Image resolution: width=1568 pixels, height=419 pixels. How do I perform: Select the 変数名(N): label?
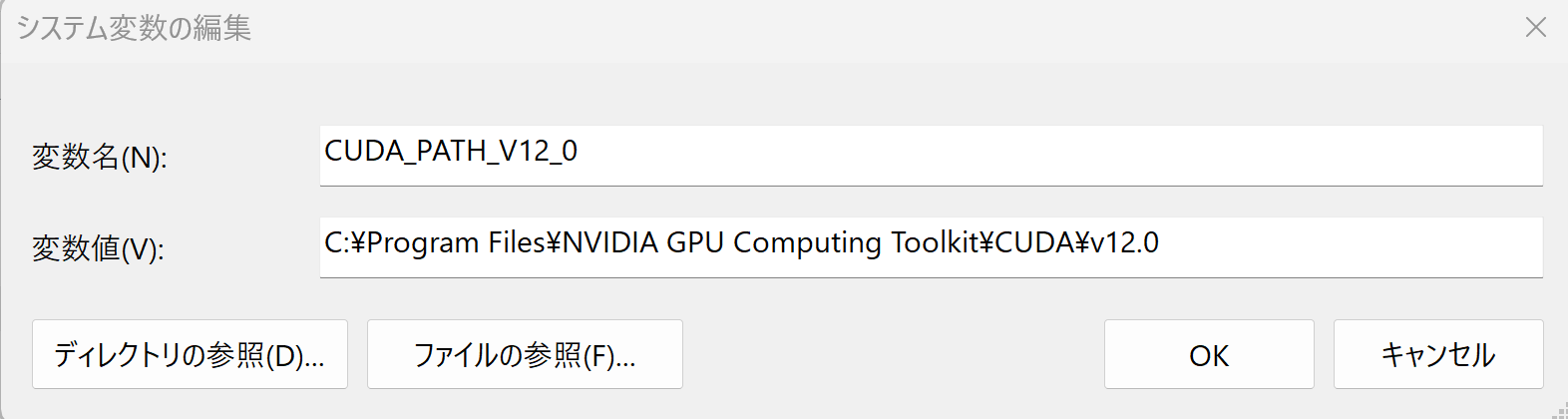pyautogui.click(x=100, y=157)
